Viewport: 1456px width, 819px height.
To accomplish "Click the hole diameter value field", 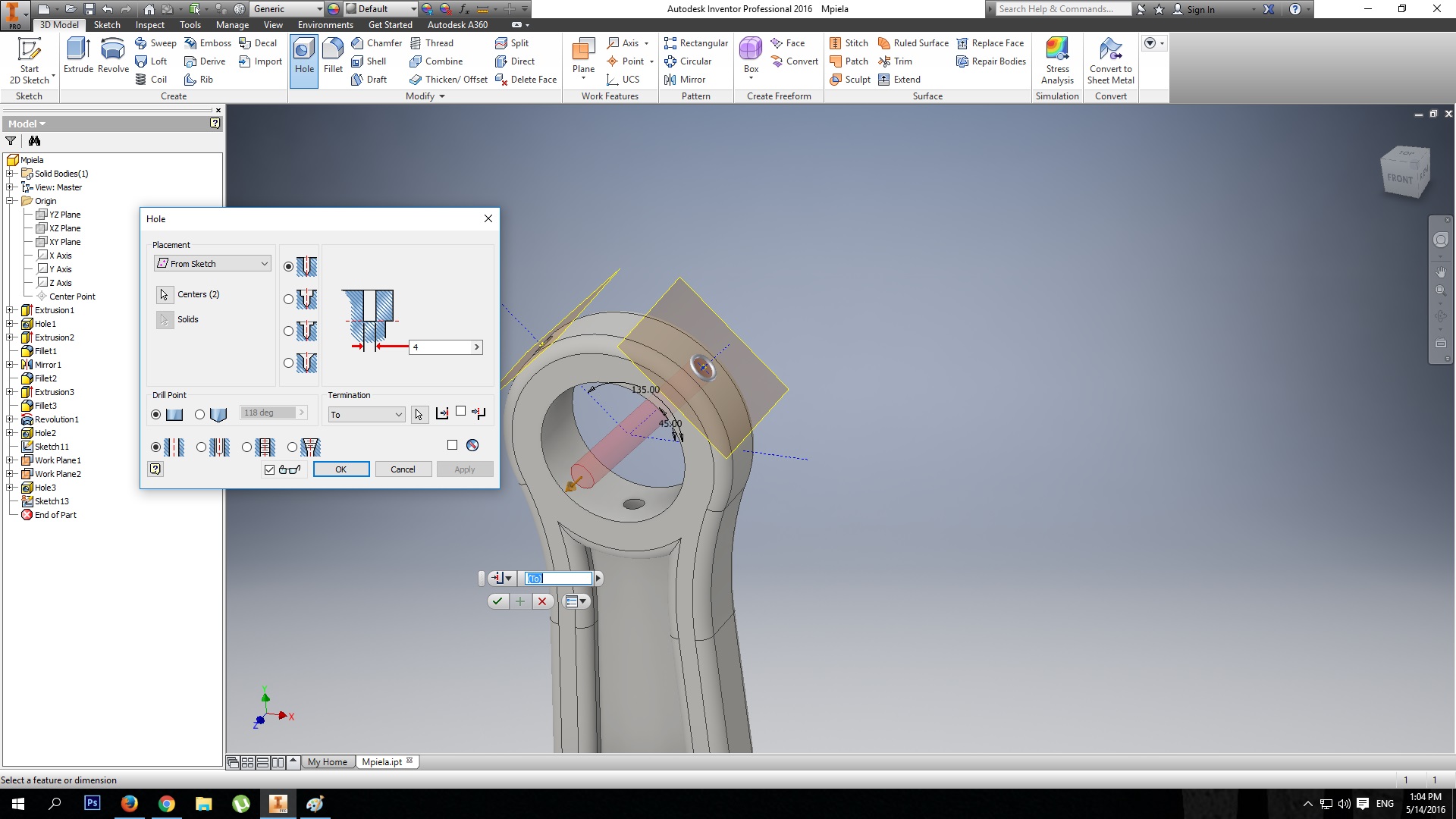I will point(440,347).
